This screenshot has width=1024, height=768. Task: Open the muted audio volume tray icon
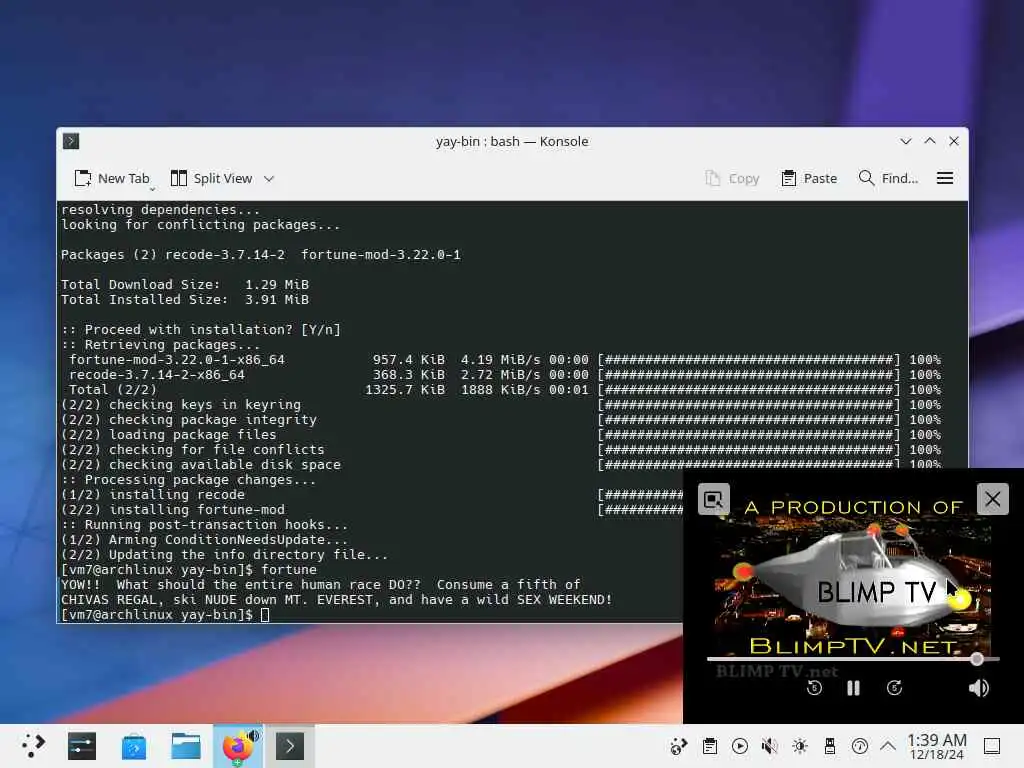770,746
